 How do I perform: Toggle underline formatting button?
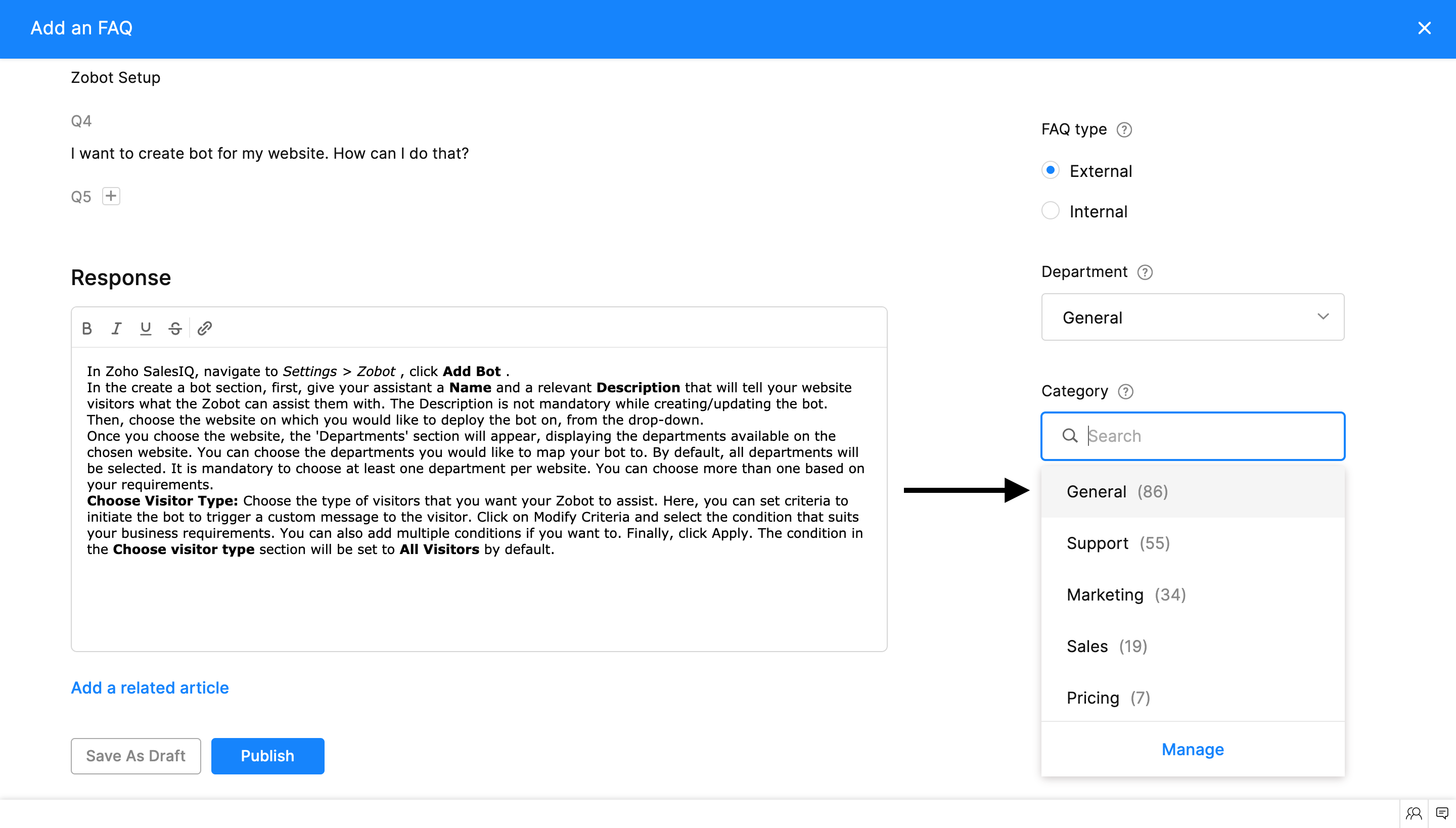(x=146, y=328)
